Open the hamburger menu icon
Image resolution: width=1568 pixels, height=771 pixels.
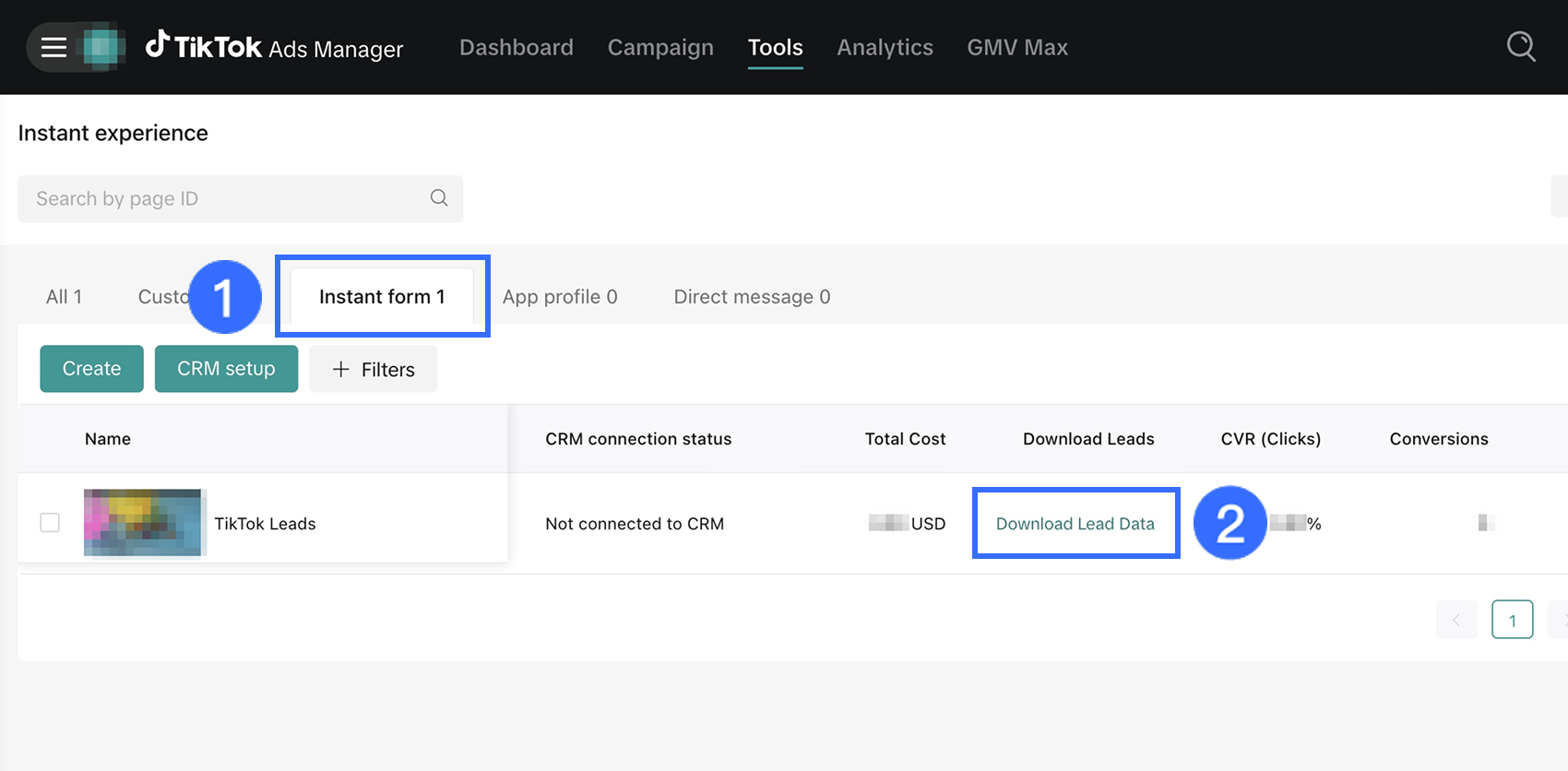pyautogui.click(x=53, y=47)
